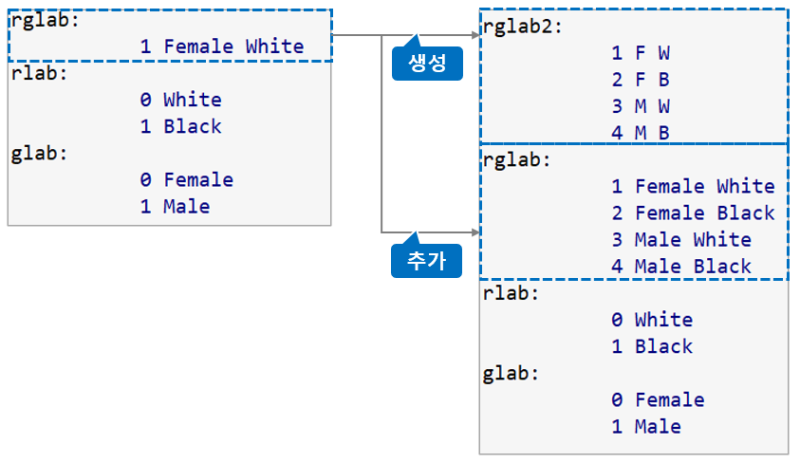This screenshot has width=800, height=463.
Task: Select the '2 F B' entry
Action: (640, 80)
